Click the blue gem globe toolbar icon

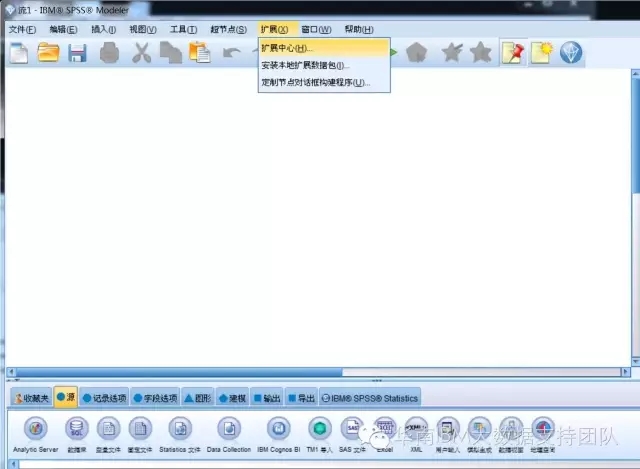click(x=571, y=53)
